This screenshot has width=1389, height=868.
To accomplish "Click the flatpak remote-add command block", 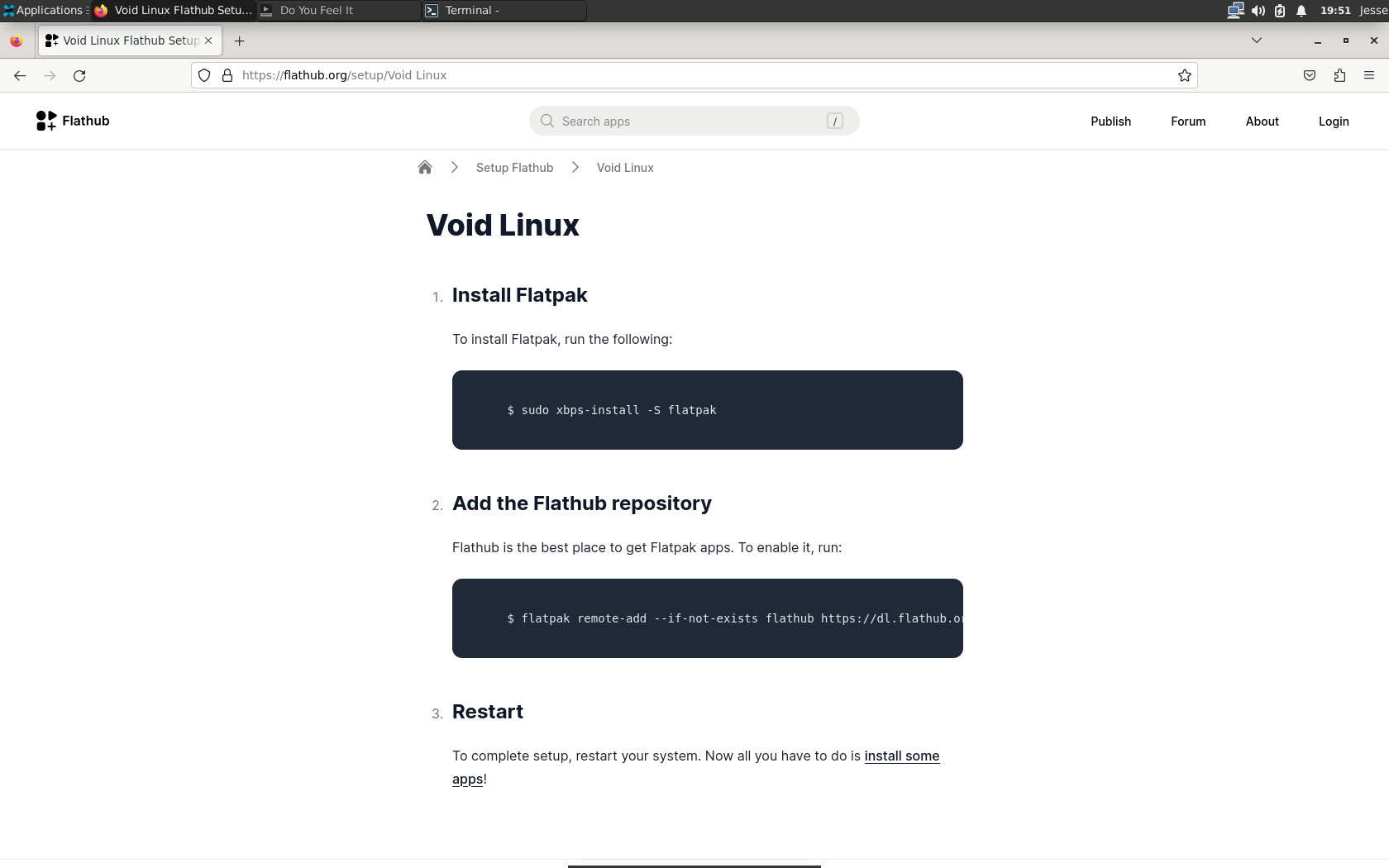I will (x=707, y=618).
